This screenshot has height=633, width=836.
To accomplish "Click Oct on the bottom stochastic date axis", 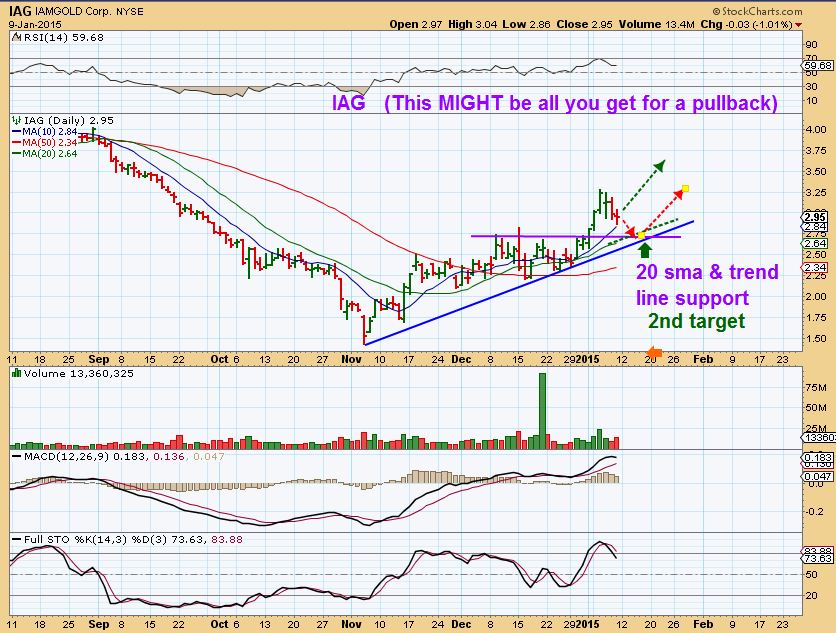I will tap(220, 624).
